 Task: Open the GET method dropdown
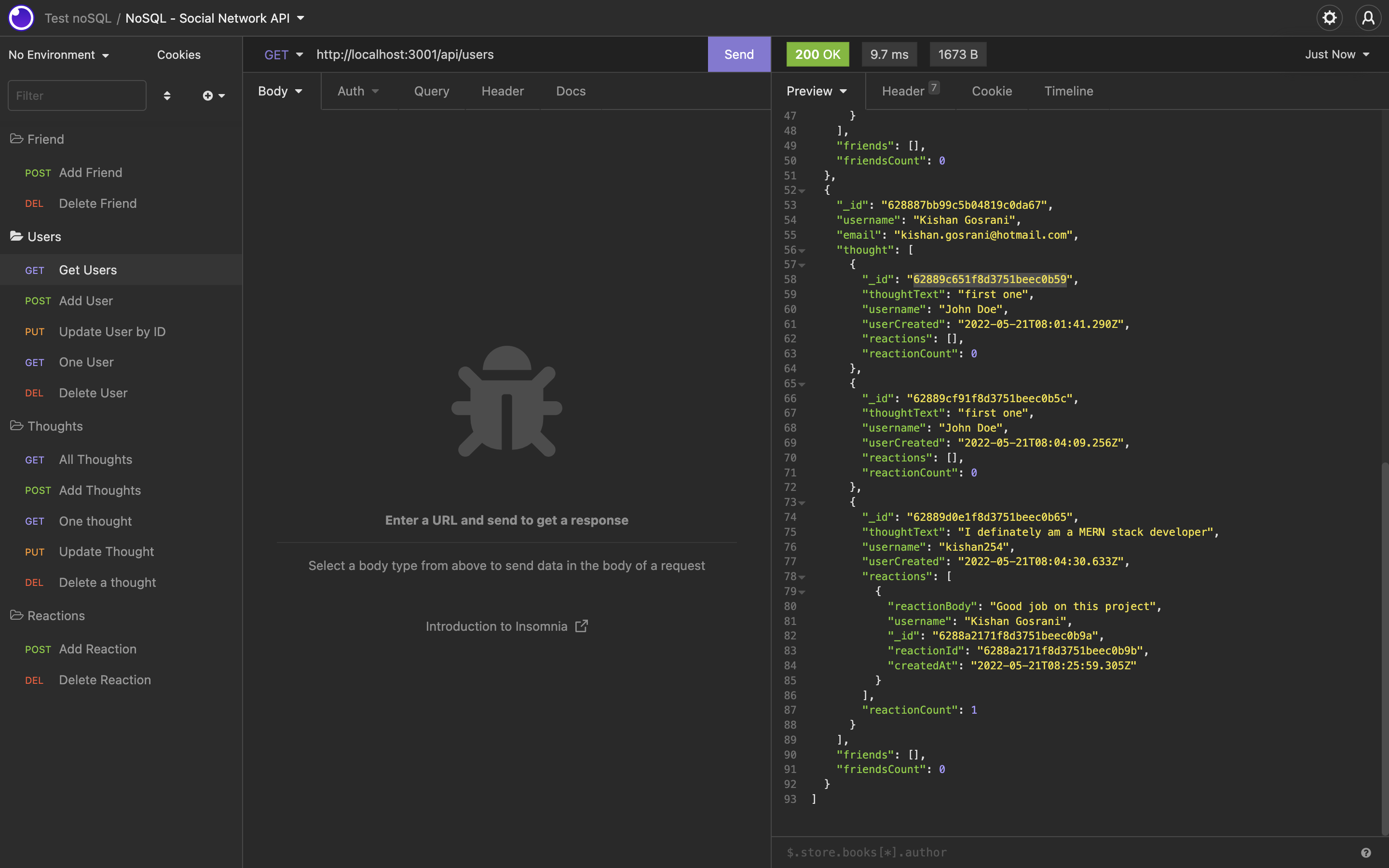click(283, 54)
